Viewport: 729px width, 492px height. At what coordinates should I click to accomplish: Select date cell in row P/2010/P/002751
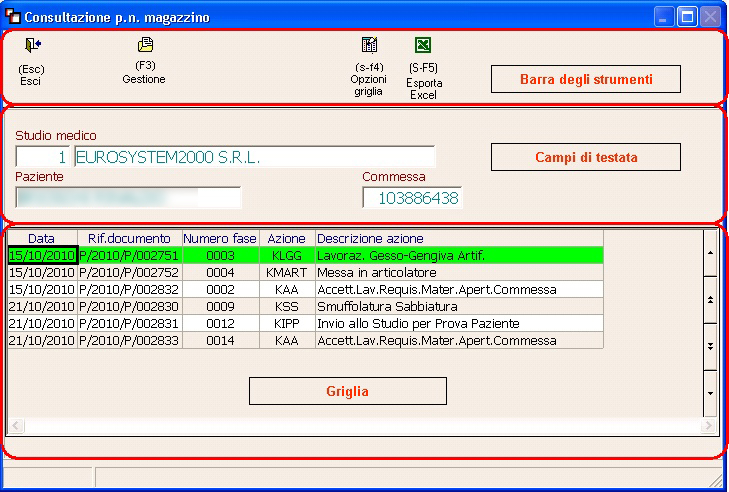point(42,255)
